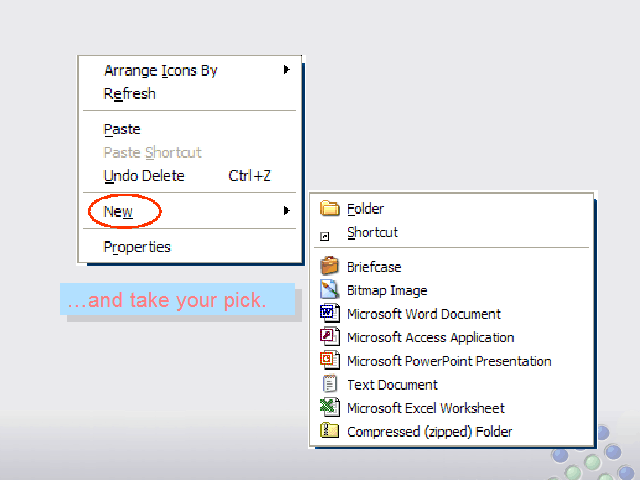Choose Undo Delete menu entry
This screenshot has width=640, height=480.
click(x=144, y=176)
